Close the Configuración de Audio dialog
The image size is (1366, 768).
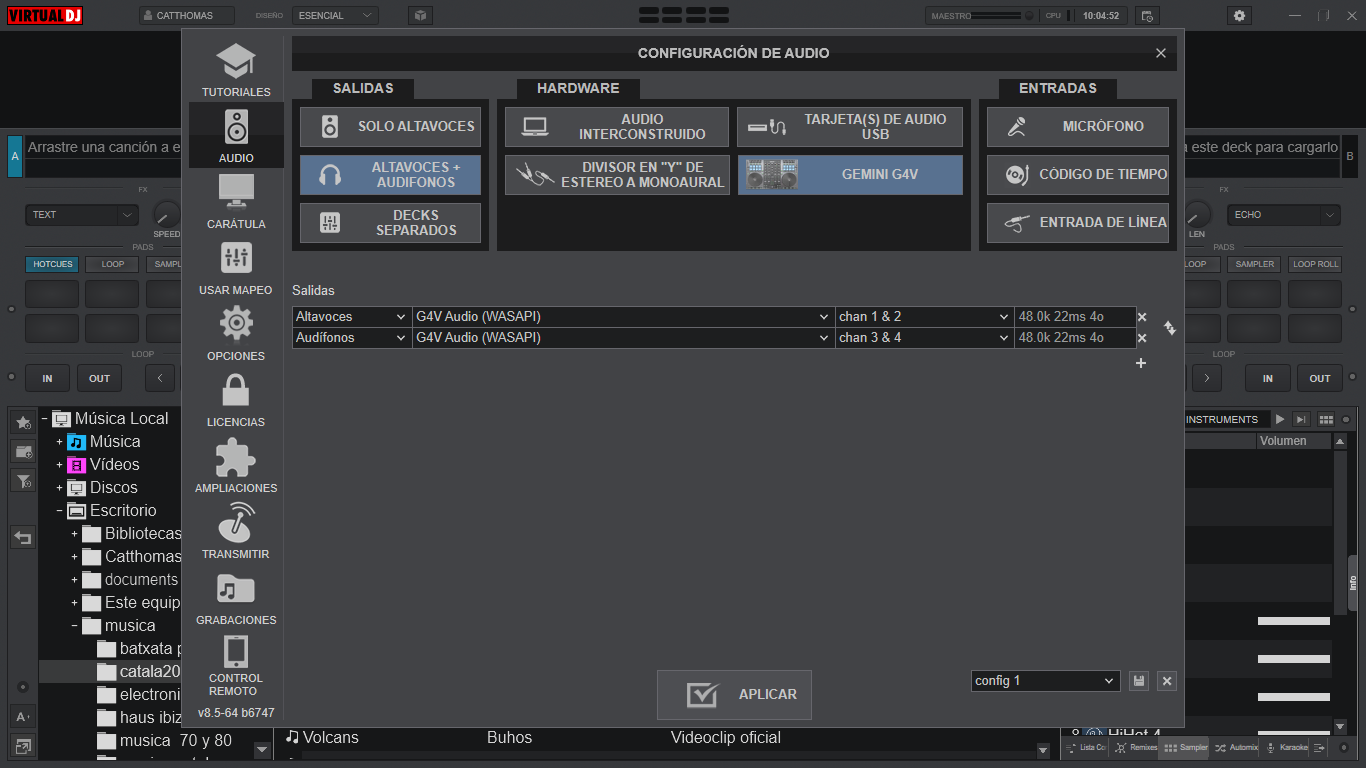click(1161, 53)
